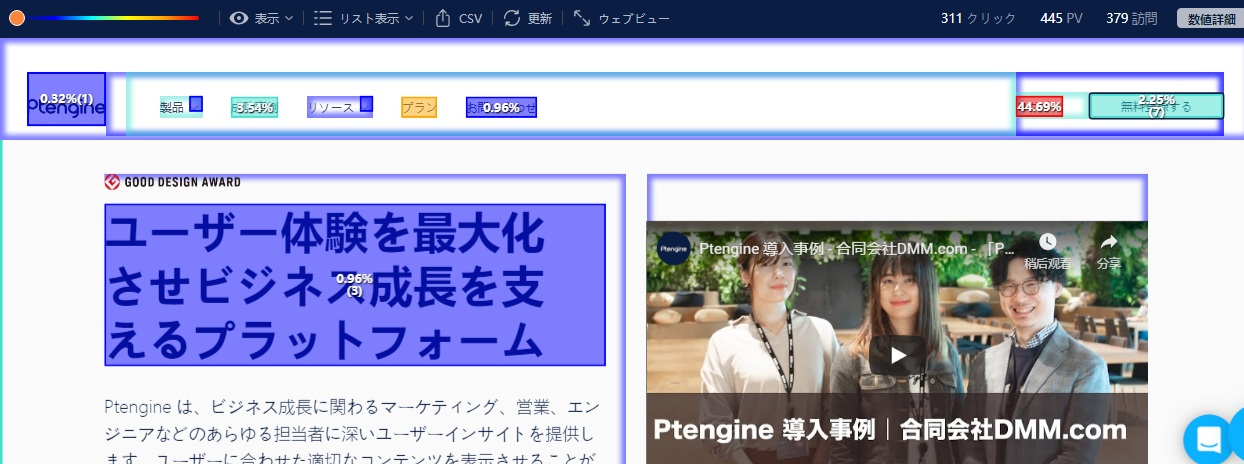The image size is (1244, 464).
Task: Export data with CSV button
Action: (x=458, y=18)
